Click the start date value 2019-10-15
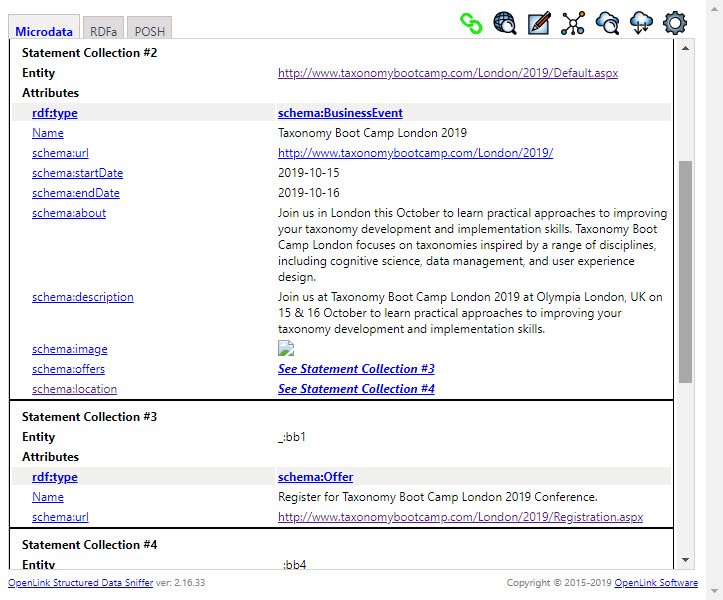This screenshot has height=600, width=723. click(x=308, y=173)
